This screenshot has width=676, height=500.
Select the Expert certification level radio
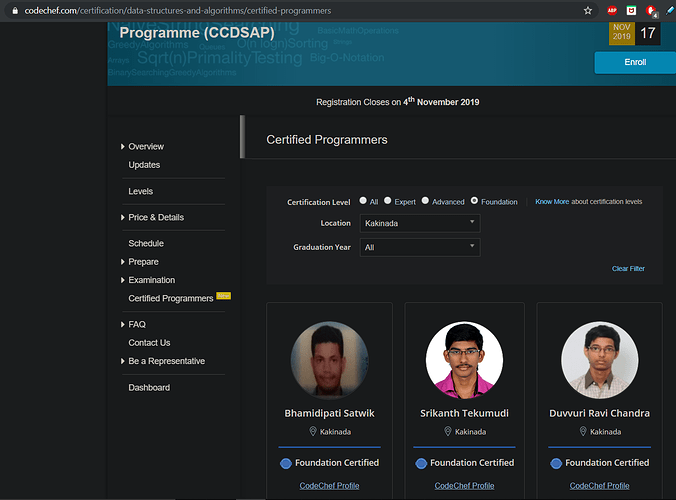388,200
